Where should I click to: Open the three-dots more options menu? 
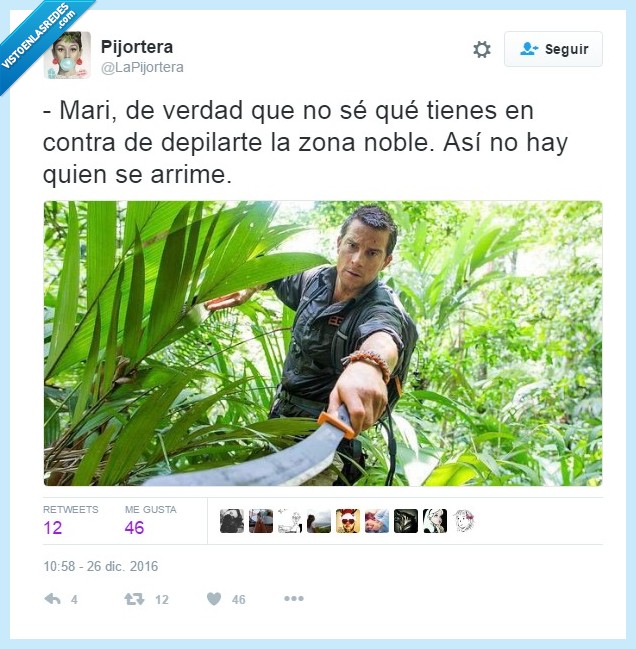[294, 599]
